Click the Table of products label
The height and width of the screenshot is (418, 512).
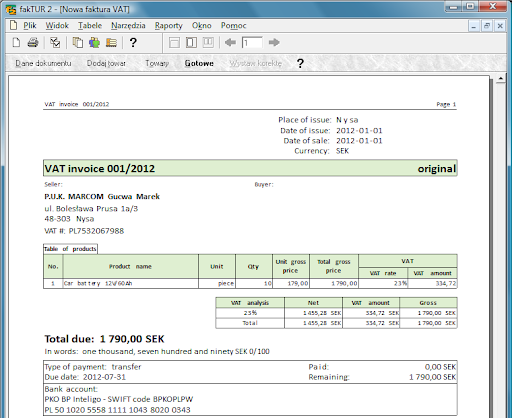70,249
